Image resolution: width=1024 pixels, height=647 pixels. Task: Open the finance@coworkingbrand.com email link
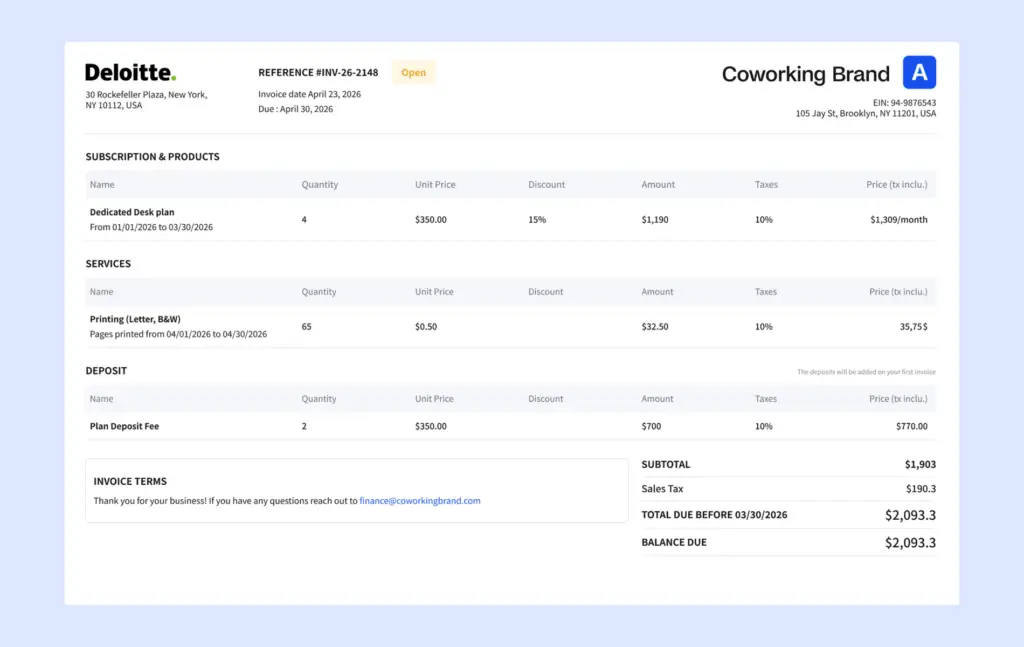[420, 501]
